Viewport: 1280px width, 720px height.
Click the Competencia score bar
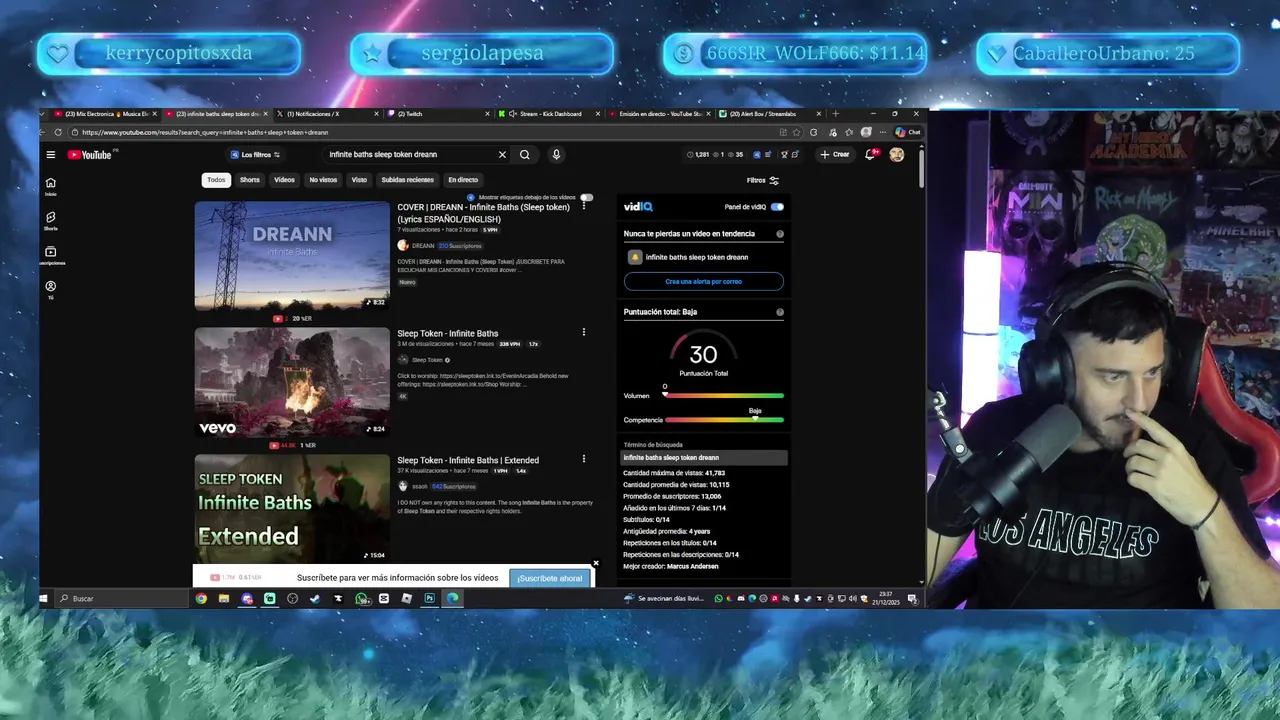[723, 420]
